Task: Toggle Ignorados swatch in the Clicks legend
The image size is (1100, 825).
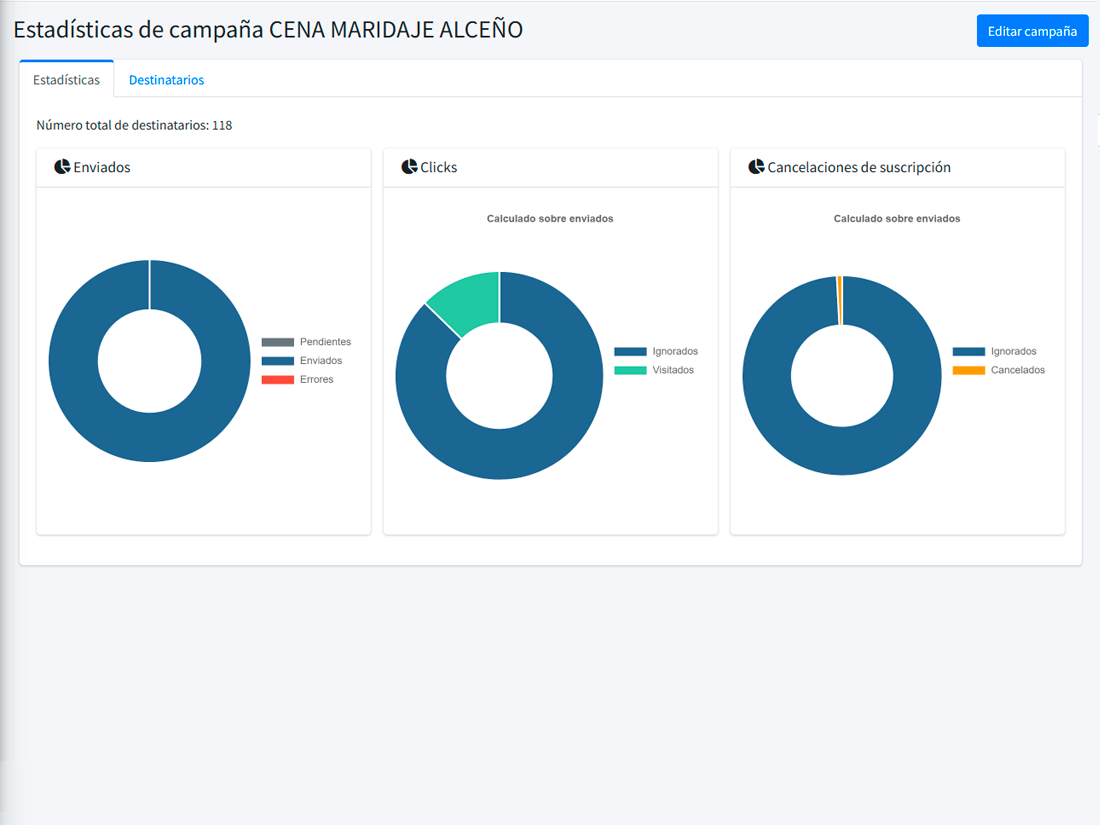Action: point(630,351)
